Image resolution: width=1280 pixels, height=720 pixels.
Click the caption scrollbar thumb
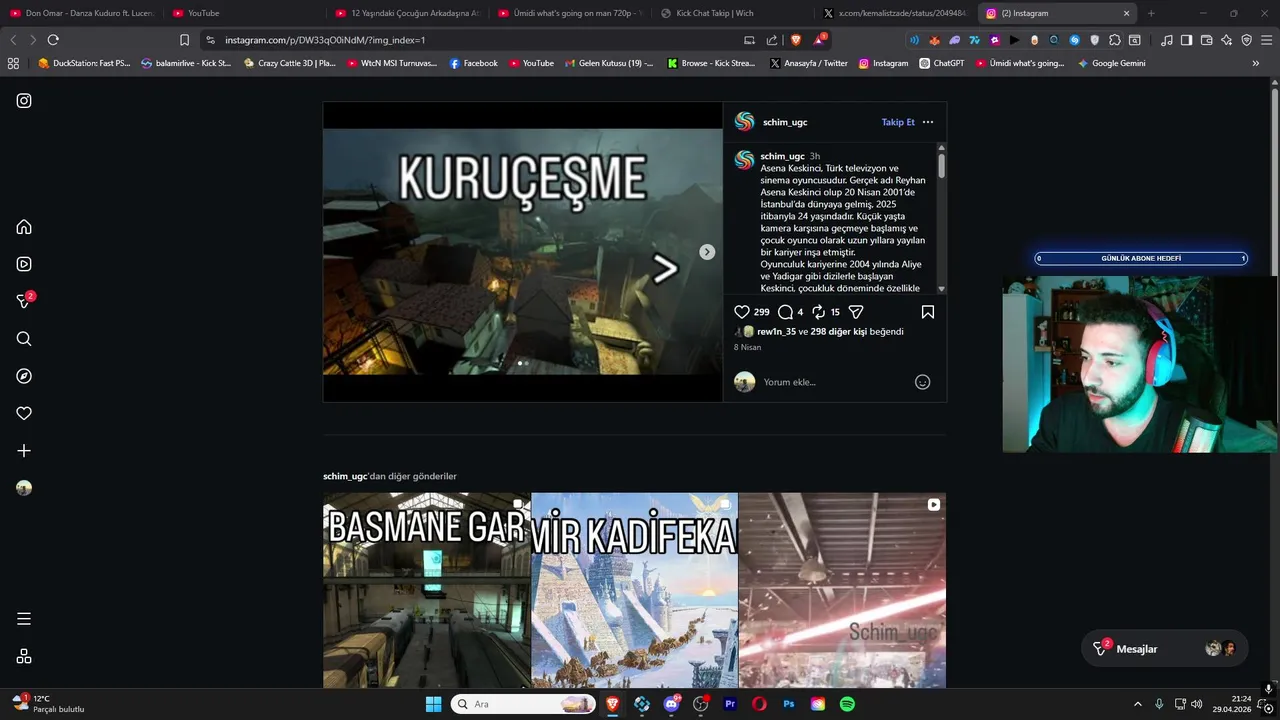[941, 166]
